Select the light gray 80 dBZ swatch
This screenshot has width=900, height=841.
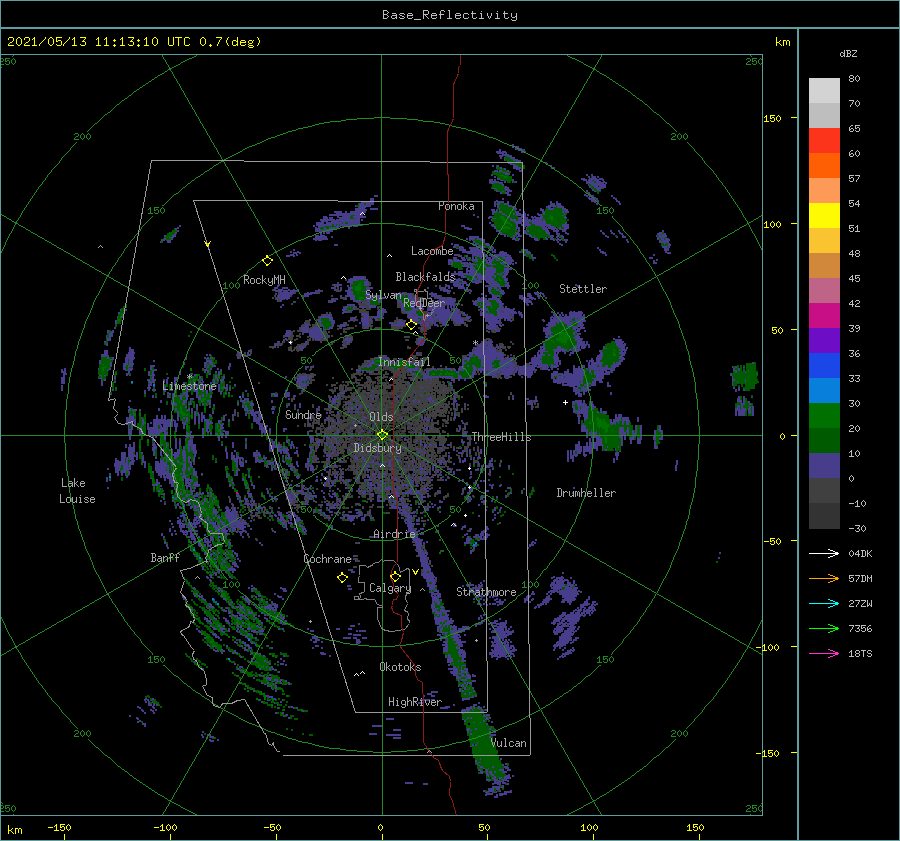(824, 91)
